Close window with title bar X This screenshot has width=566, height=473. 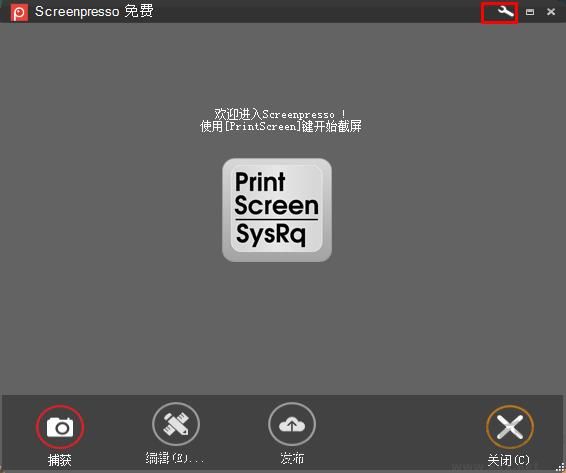coord(551,12)
